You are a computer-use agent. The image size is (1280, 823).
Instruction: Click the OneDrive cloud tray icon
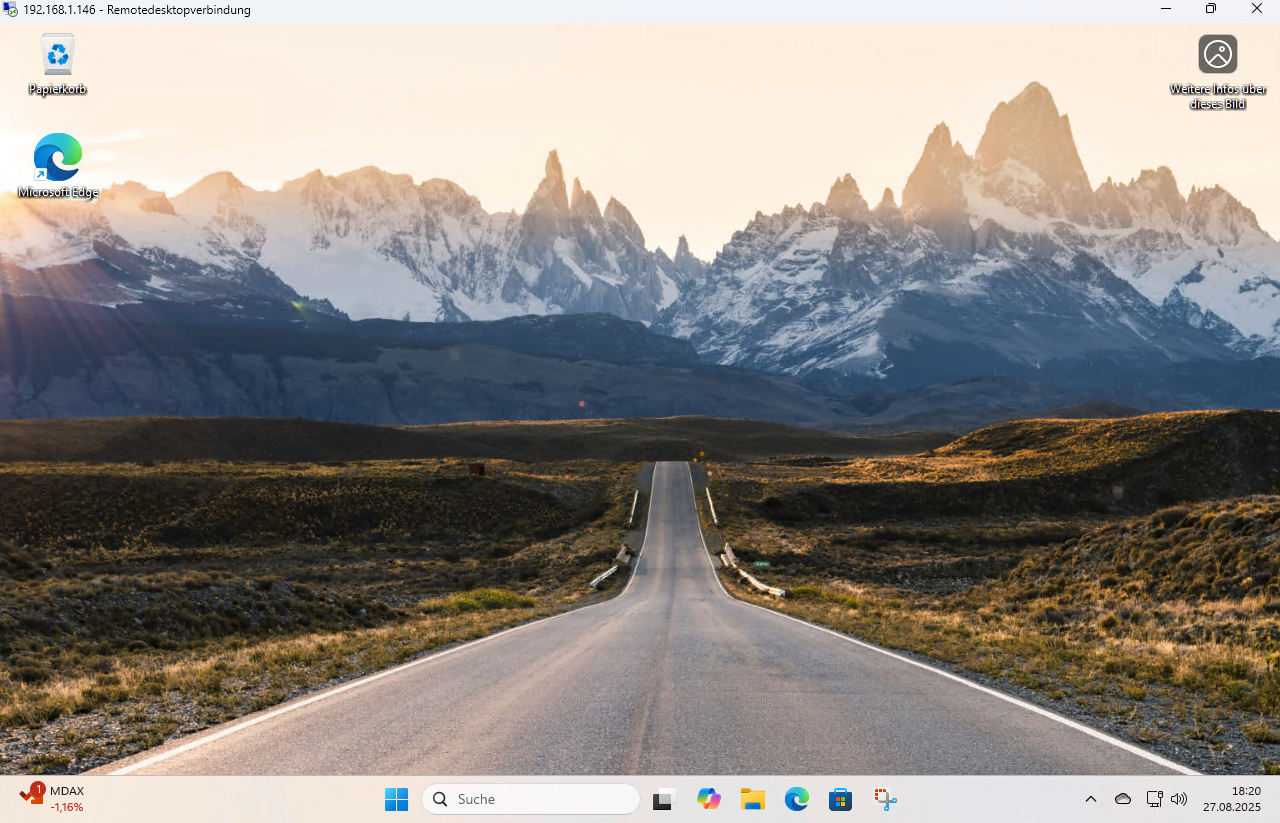[1123, 799]
